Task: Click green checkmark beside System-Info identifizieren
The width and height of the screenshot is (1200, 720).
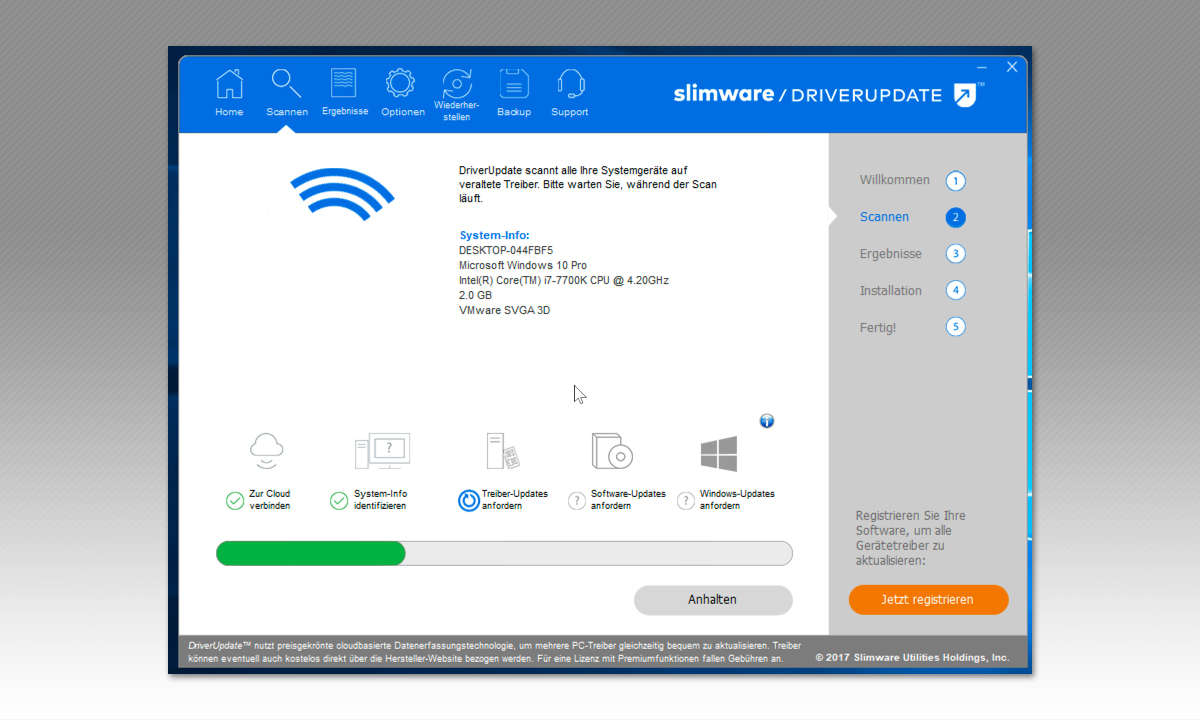Action: tap(339, 501)
